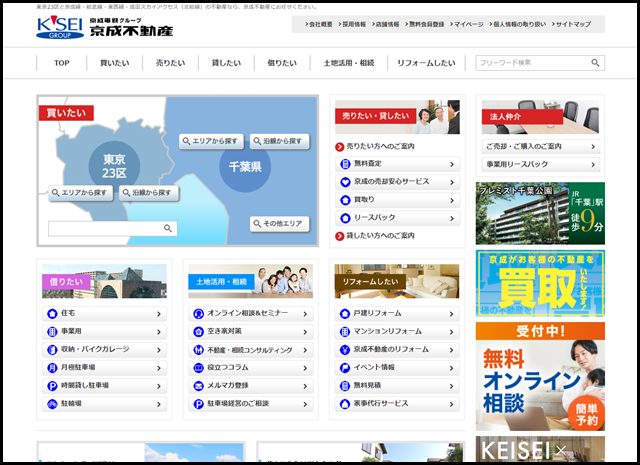Click Tokyo 23区 沿線から探す button
Screen dimensions: 640x465
pyautogui.click(x=149, y=193)
